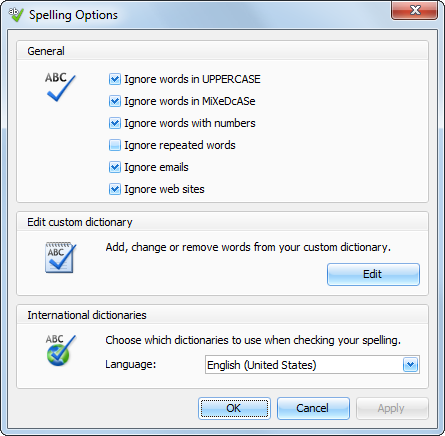445x436 pixels.
Task: Disable Ignore words with numbers
Action: pyautogui.click(x=115, y=123)
